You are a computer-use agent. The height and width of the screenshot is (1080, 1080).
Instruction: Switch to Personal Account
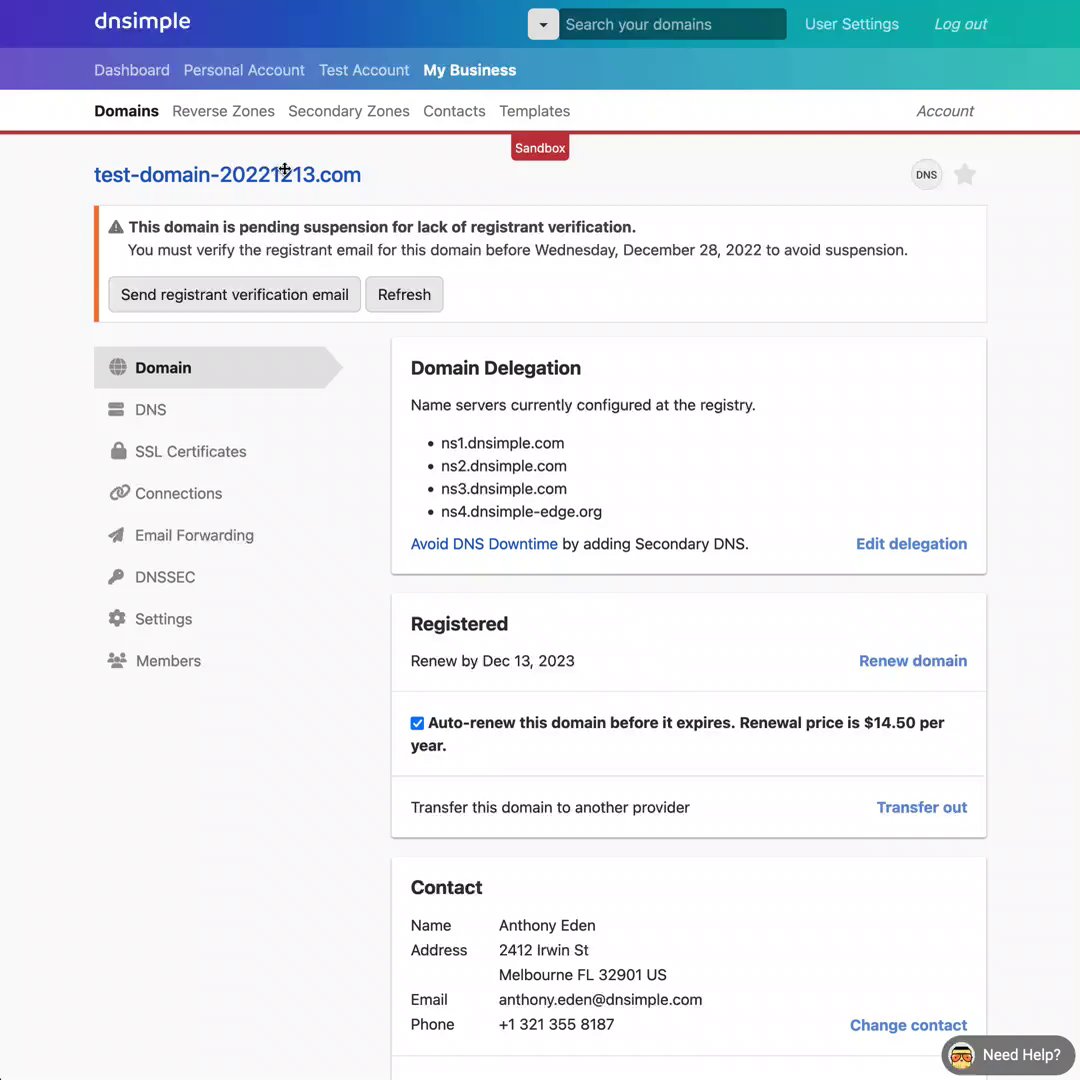coord(244,70)
